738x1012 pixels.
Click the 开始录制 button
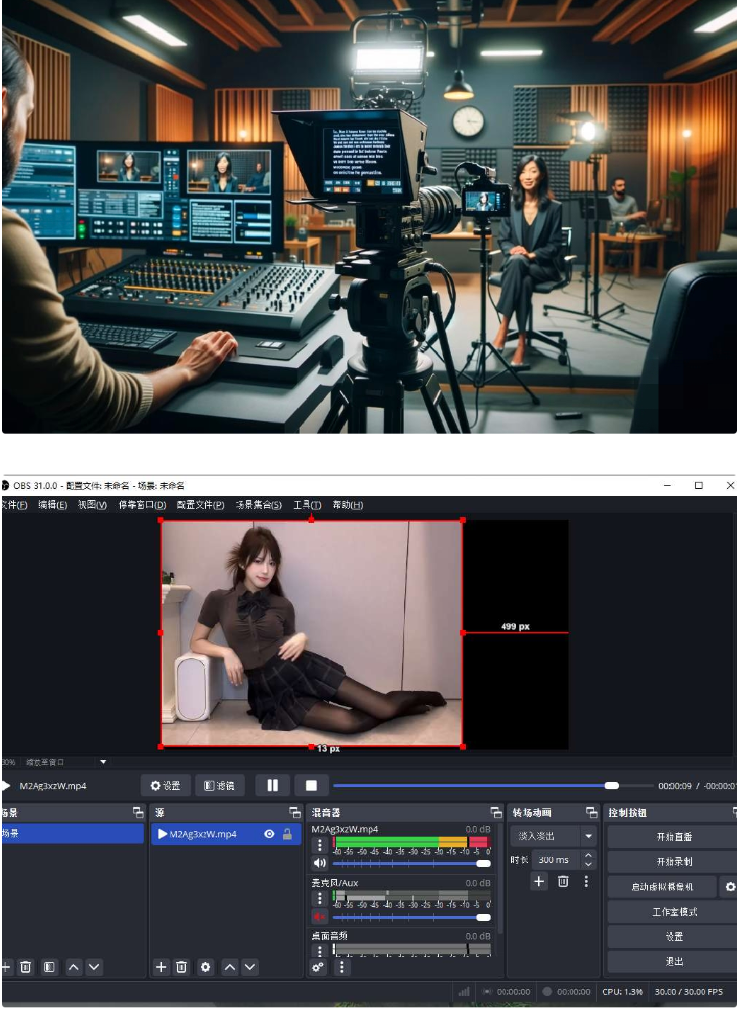click(x=674, y=862)
